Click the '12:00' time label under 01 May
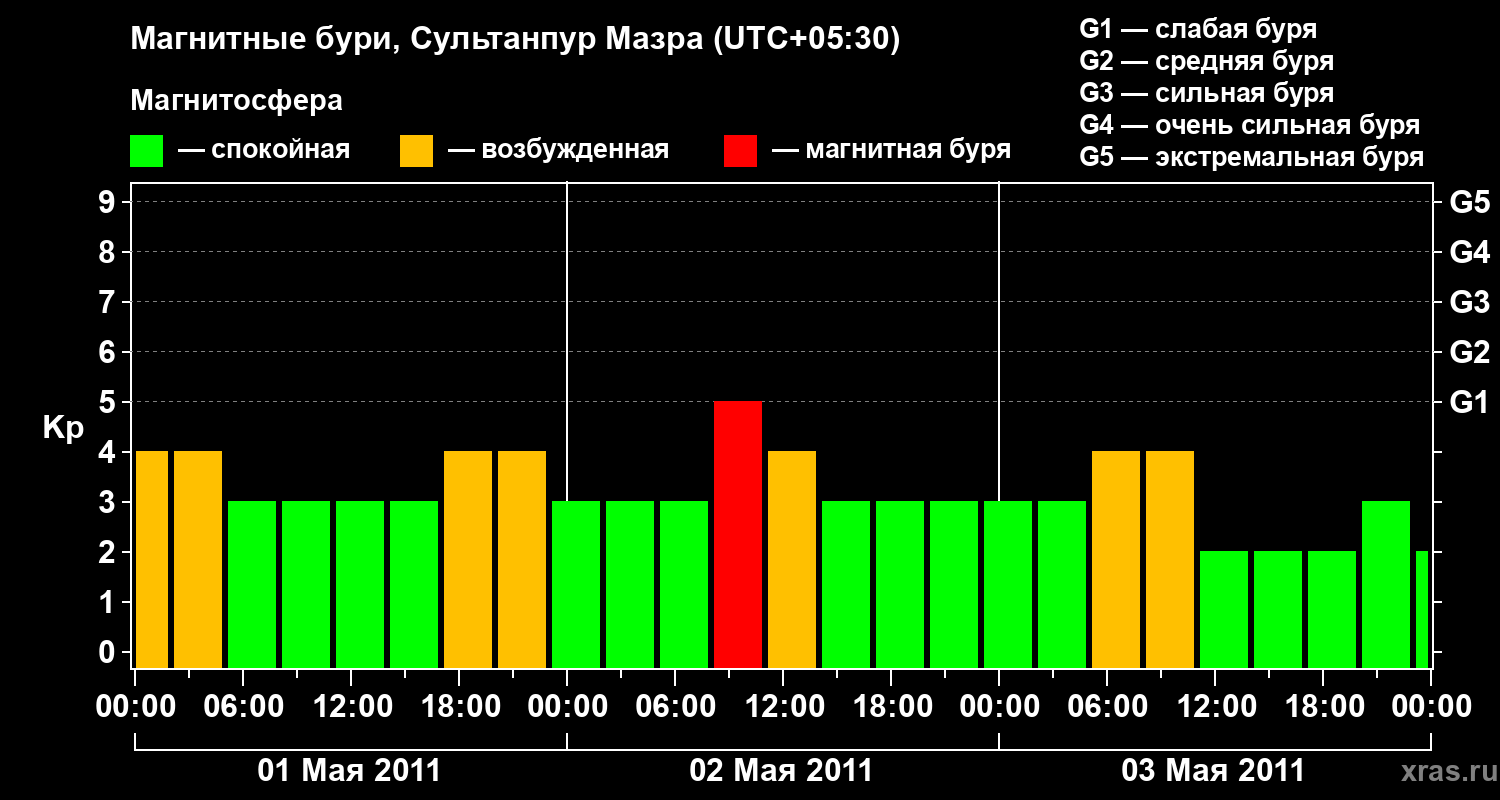Image resolution: width=1500 pixels, height=800 pixels. pos(352,706)
